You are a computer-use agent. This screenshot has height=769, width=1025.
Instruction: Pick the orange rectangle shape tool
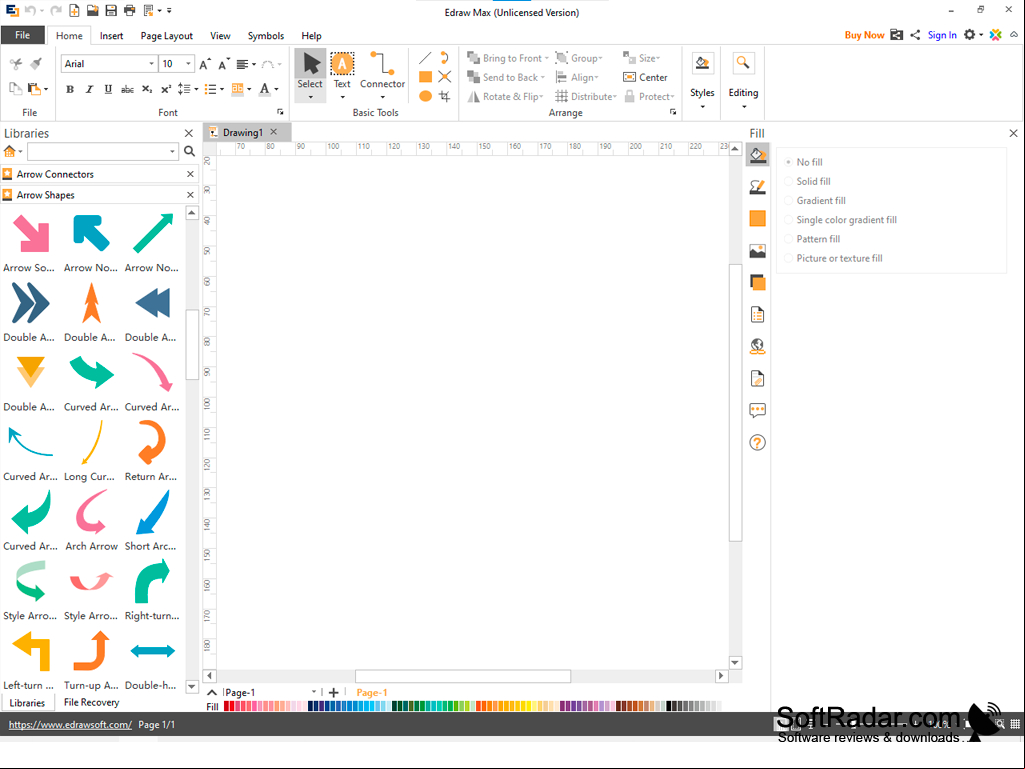coord(425,77)
